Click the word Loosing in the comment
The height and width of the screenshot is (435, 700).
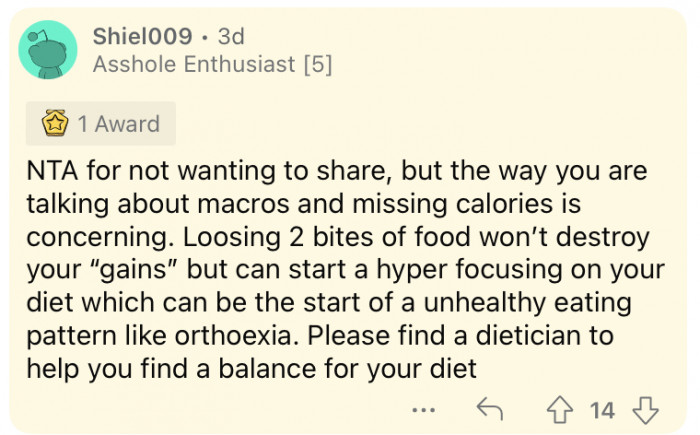pos(232,238)
